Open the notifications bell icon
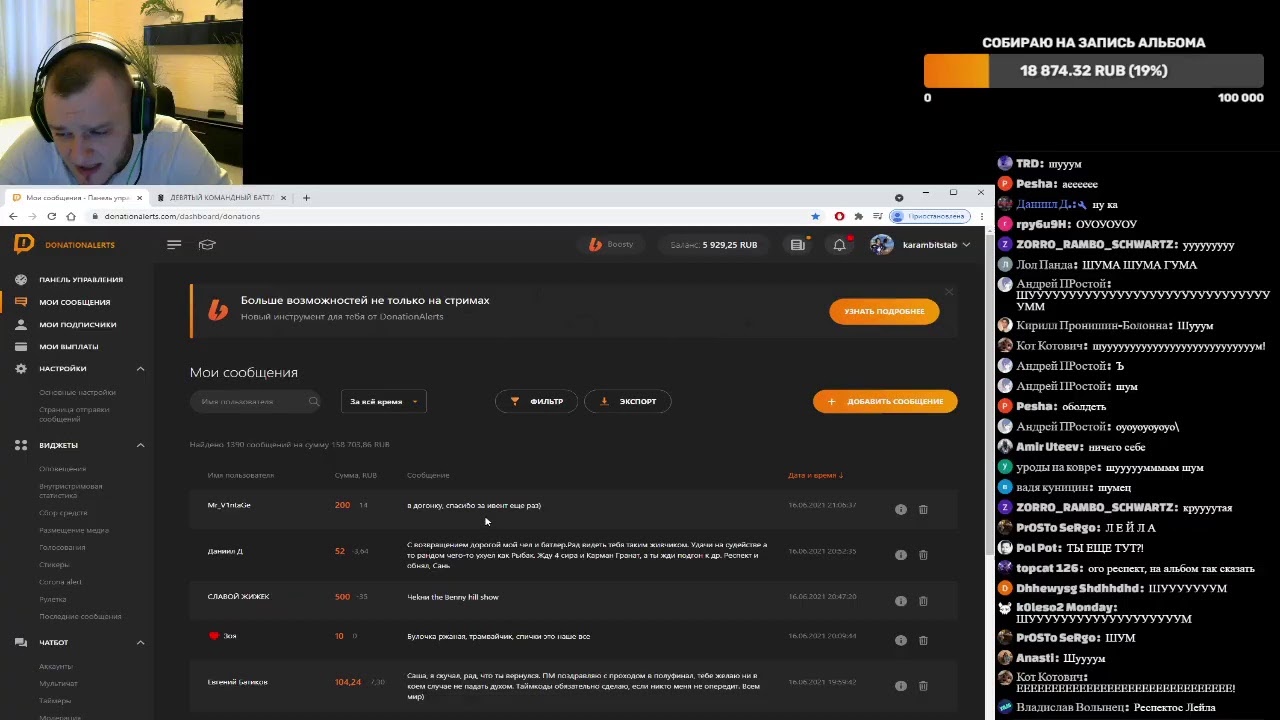The width and height of the screenshot is (1280, 720). point(839,245)
